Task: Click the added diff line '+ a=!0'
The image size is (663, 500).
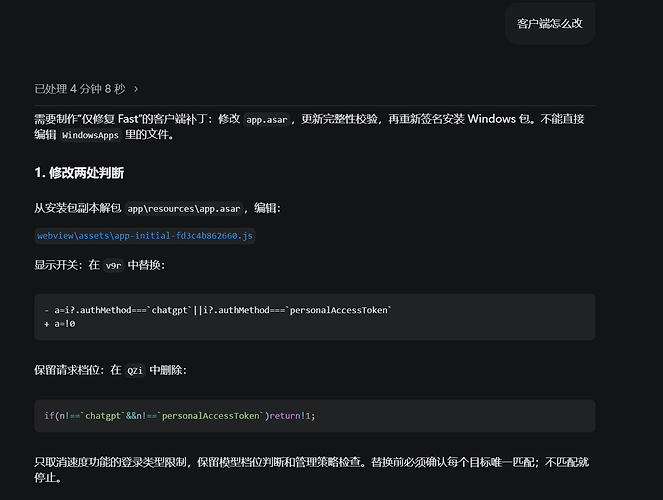Action: point(60,324)
